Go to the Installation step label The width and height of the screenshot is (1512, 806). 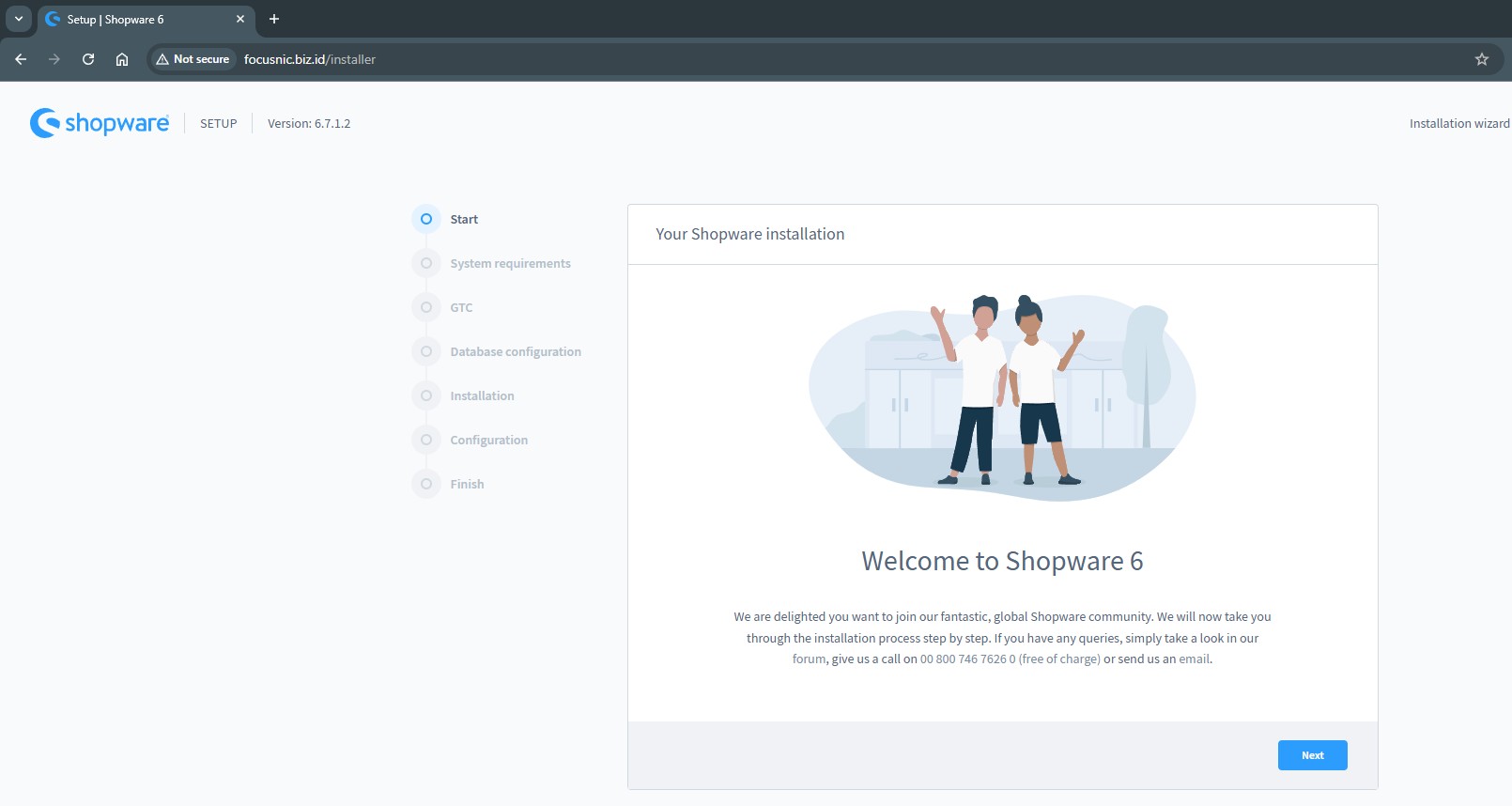[482, 395]
